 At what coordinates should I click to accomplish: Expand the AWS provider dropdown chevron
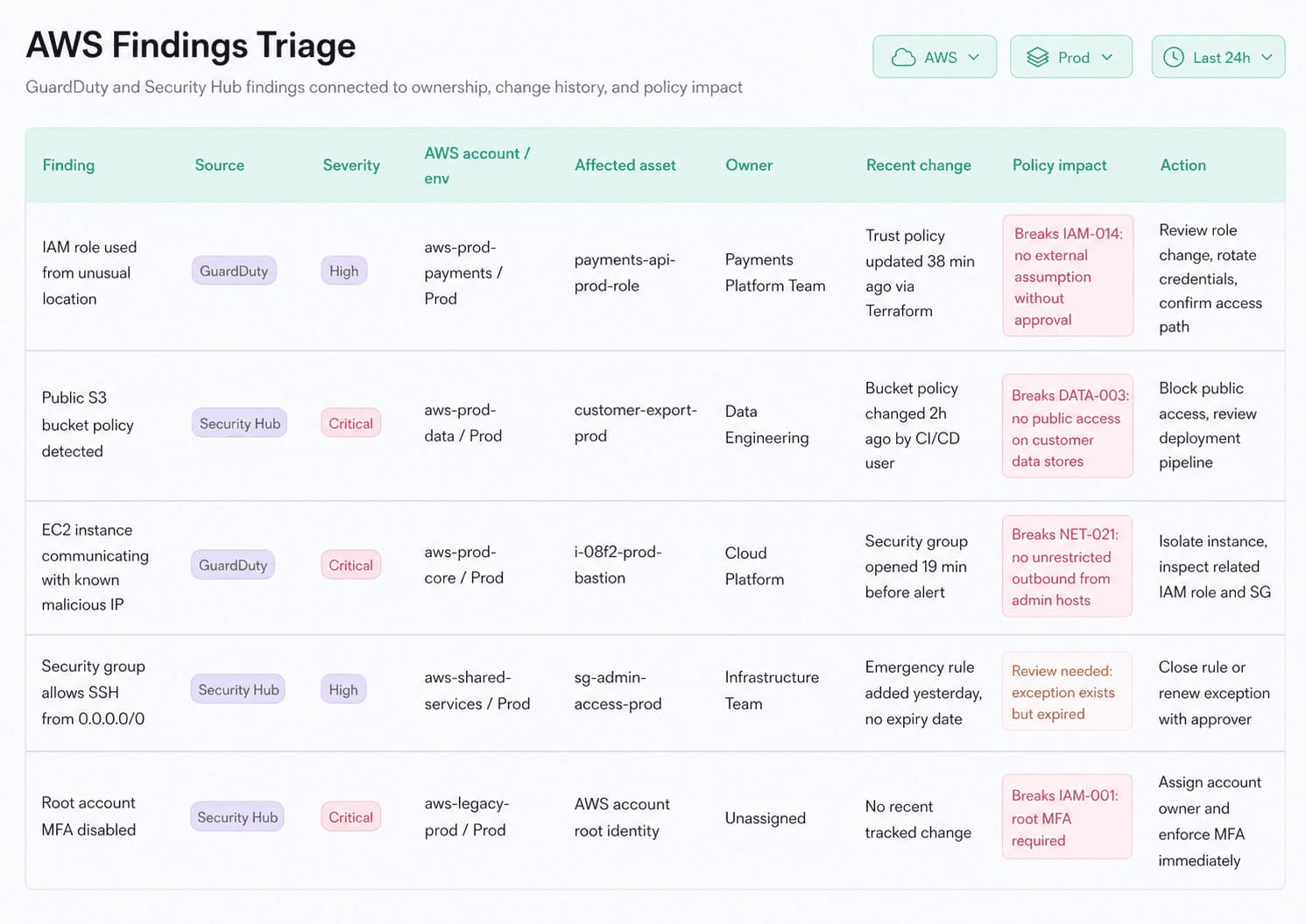(x=974, y=58)
